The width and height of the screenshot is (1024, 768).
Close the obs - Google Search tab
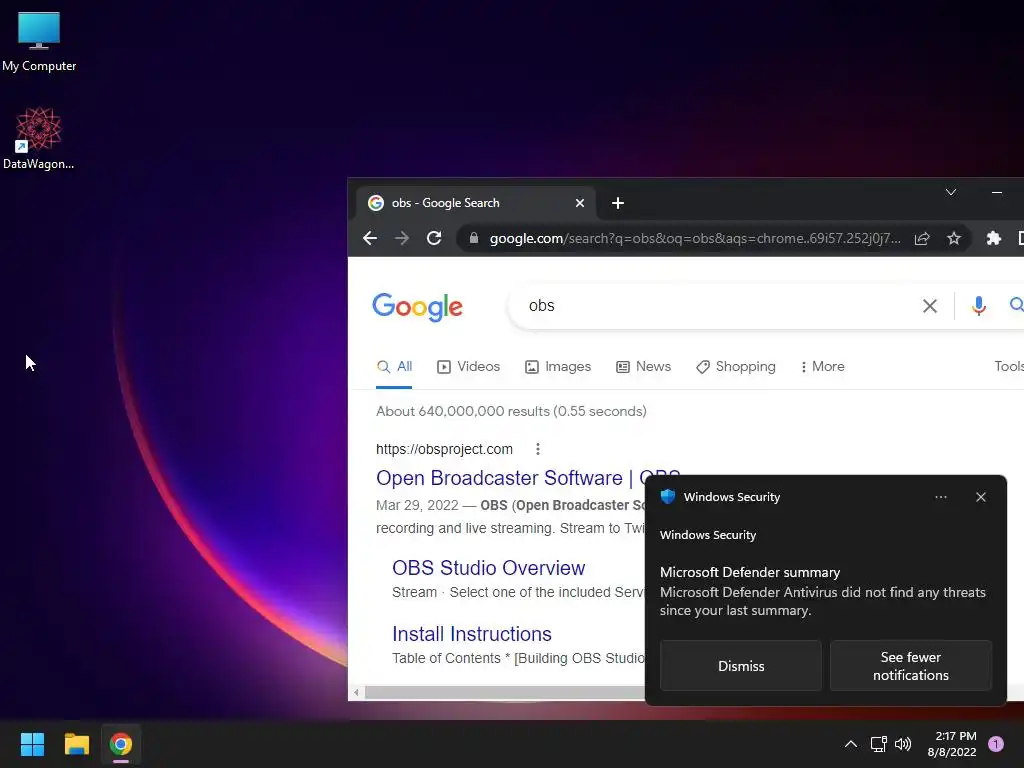[x=579, y=203]
